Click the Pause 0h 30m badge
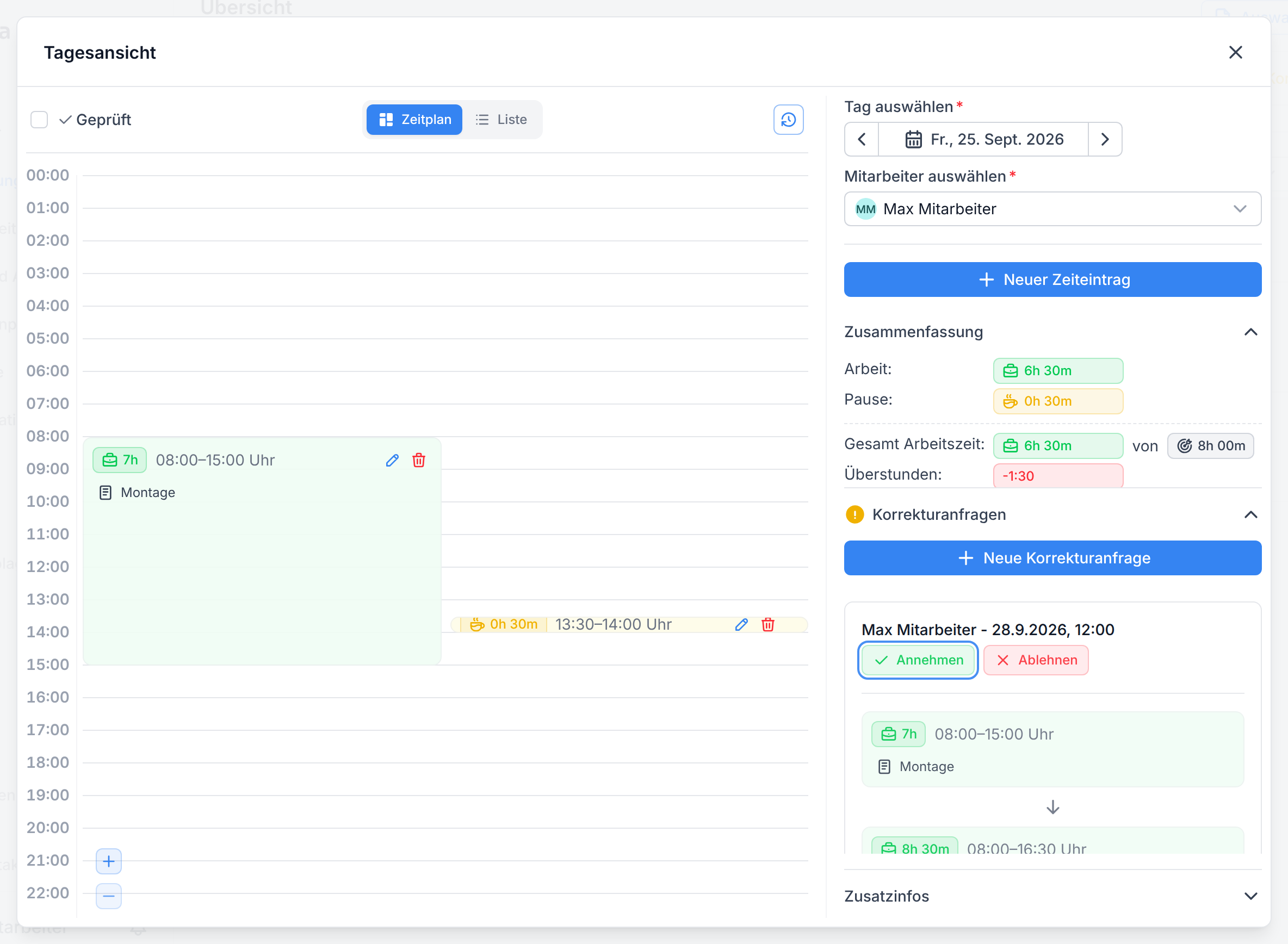Image resolution: width=1288 pixels, height=944 pixels. pyautogui.click(x=1058, y=401)
